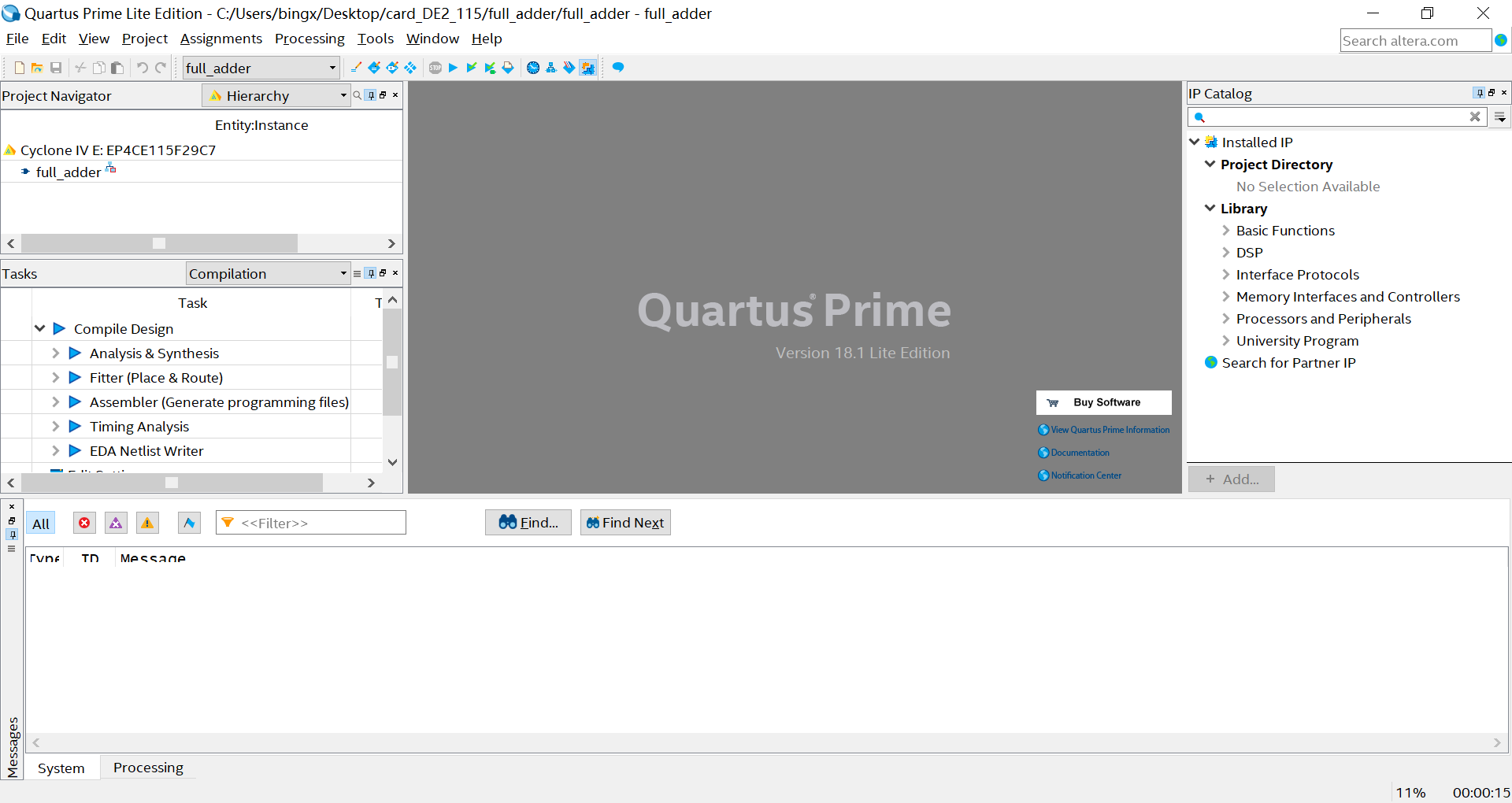This screenshot has width=1512, height=803.
Task: Click the globe icon beside altera.com search
Action: 1501,40
